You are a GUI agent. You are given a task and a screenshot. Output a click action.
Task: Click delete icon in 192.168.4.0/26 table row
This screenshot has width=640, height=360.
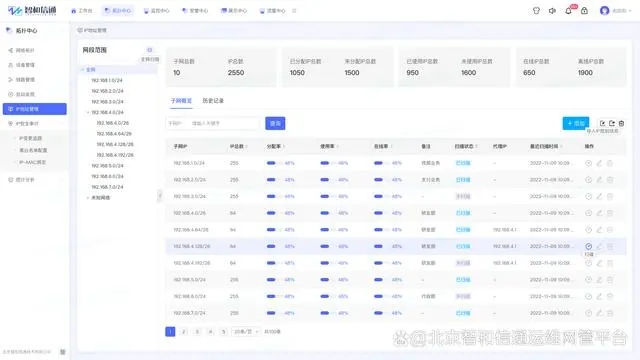(x=610, y=213)
